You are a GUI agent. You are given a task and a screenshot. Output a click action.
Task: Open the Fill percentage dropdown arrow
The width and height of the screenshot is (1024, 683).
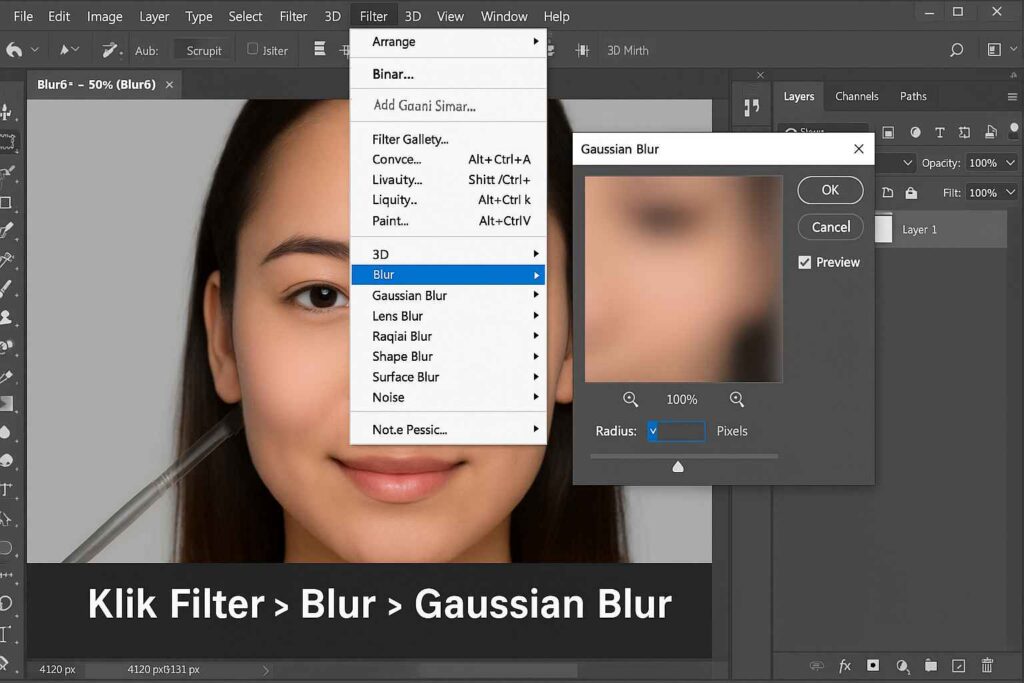[x=1011, y=193]
